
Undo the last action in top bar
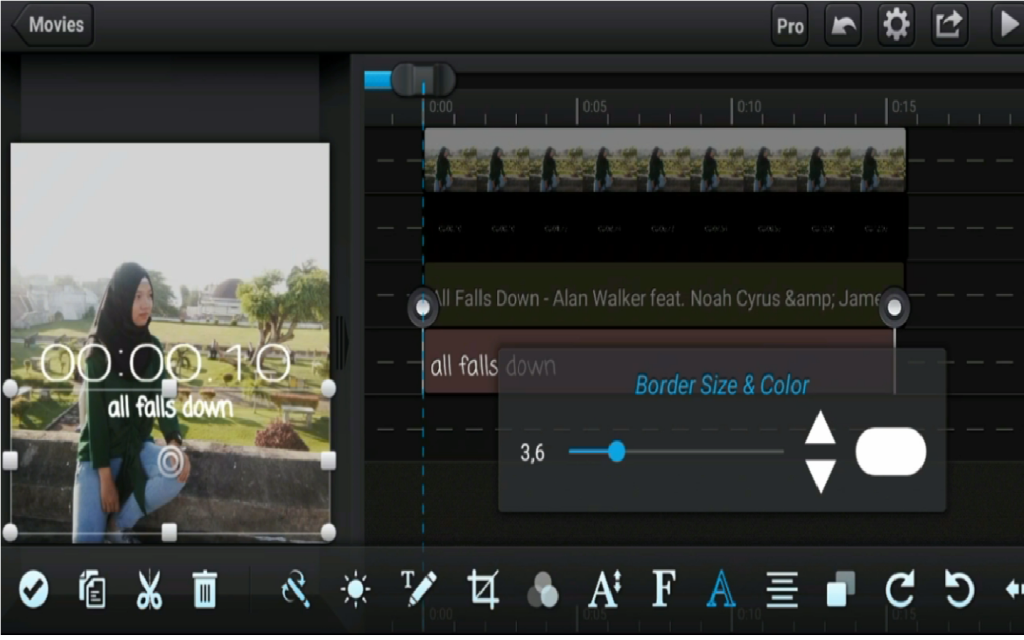click(842, 25)
